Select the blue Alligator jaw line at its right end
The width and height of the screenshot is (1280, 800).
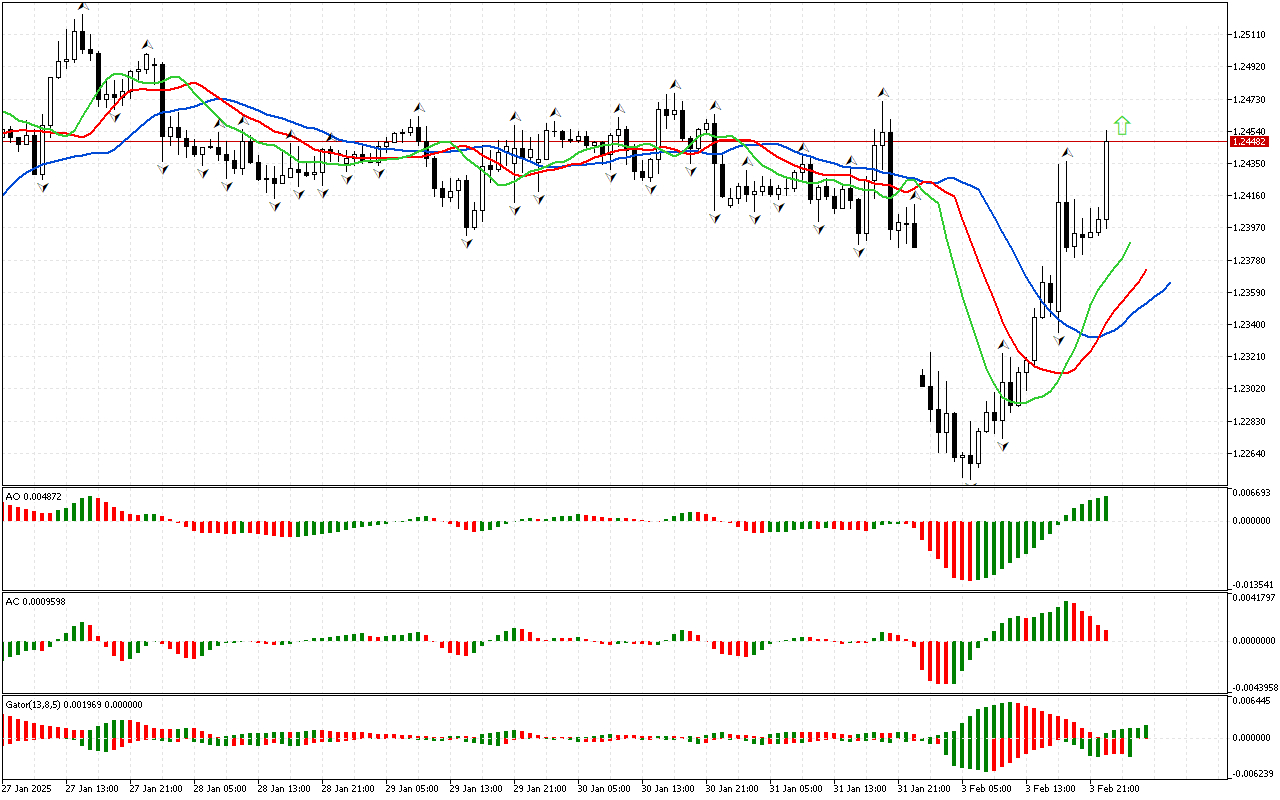point(1167,285)
